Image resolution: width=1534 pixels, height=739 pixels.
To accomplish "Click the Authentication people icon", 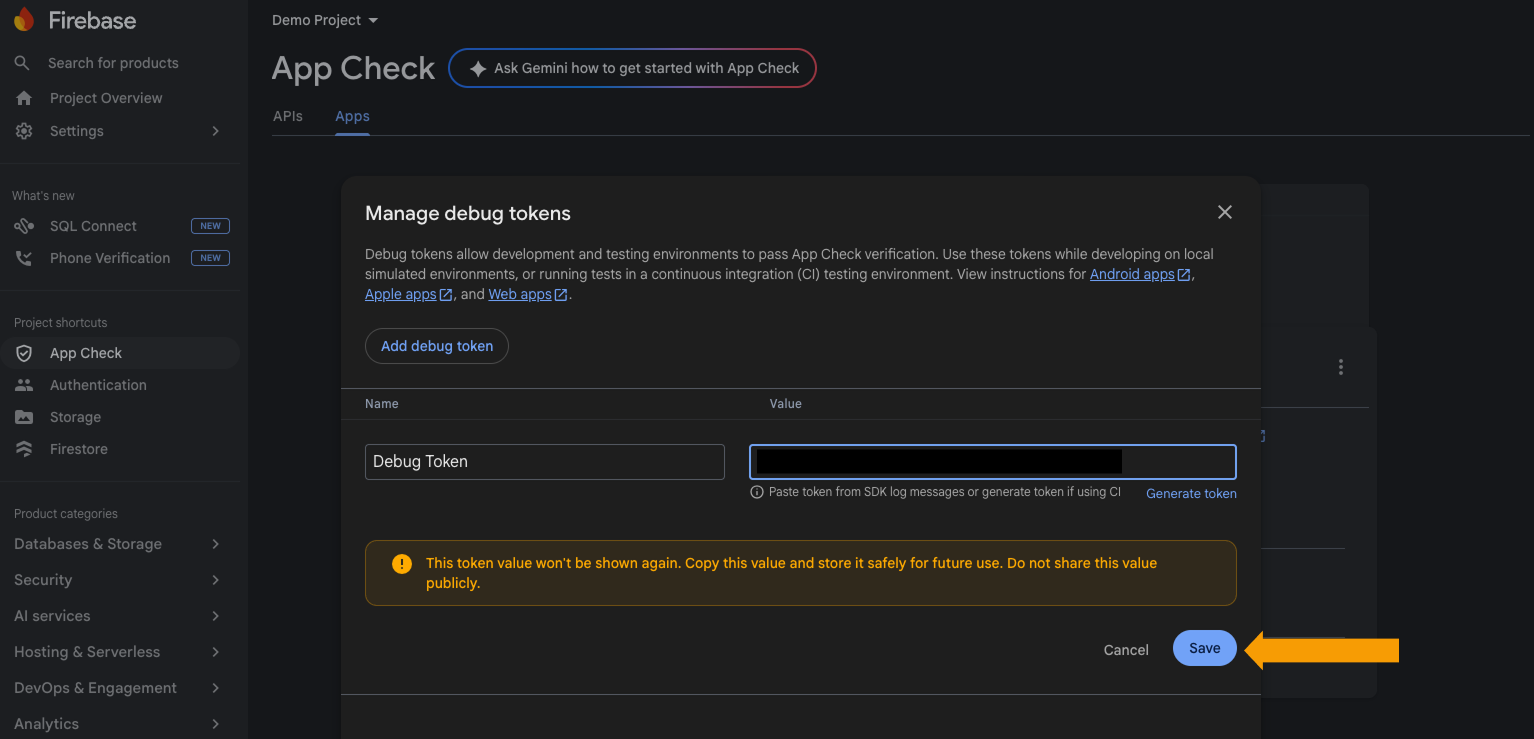I will point(24,385).
